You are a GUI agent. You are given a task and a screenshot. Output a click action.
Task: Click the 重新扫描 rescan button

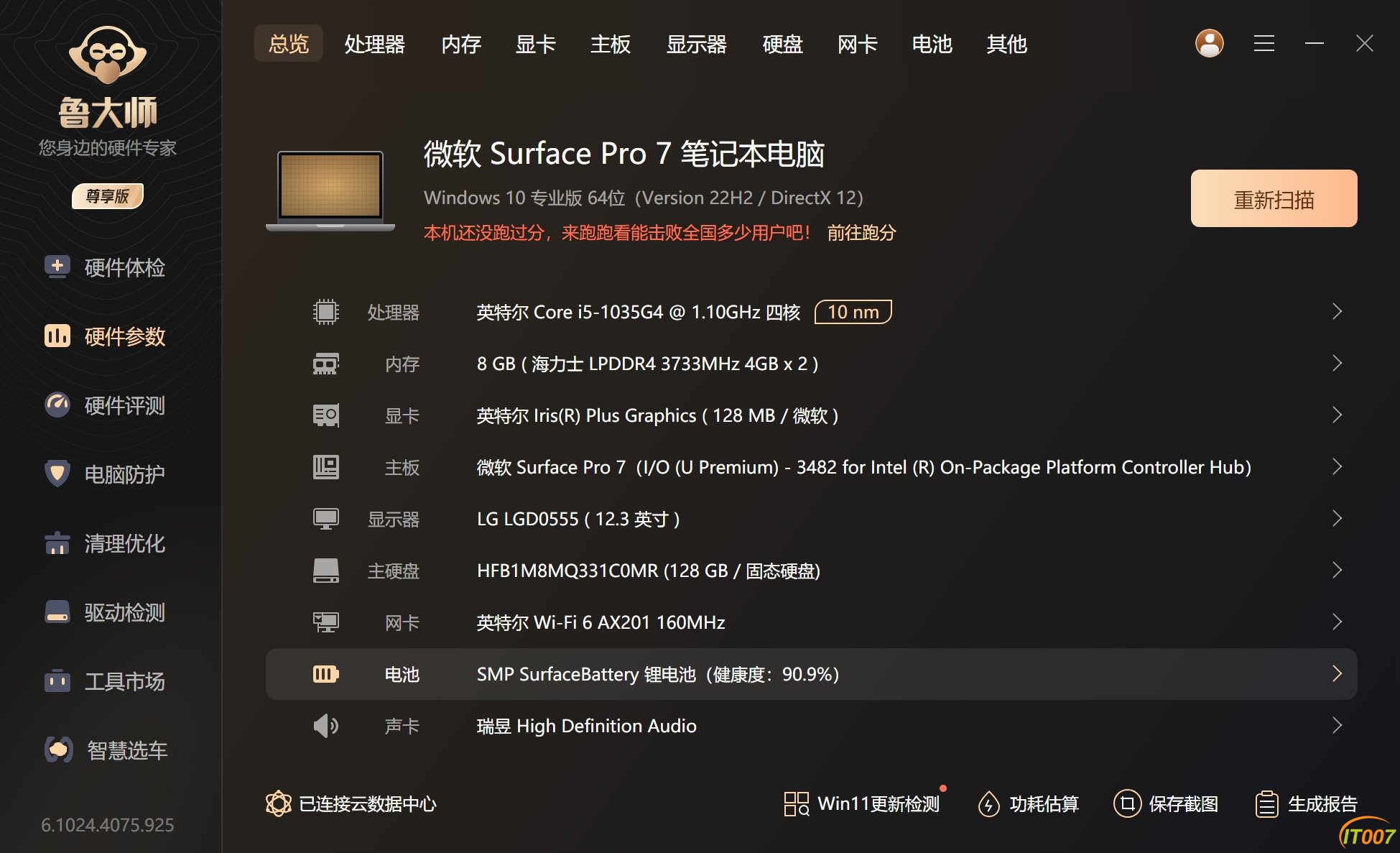(1274, 198)
